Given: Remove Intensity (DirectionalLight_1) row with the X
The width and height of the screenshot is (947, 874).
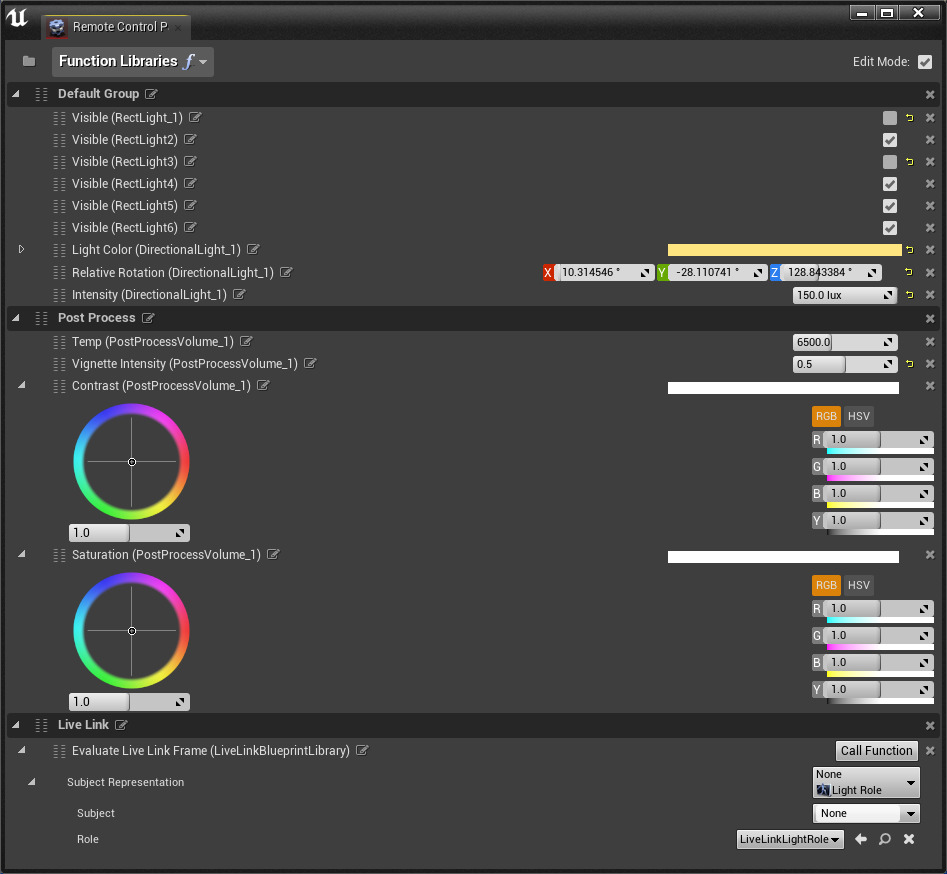Looking at the screenshot, I should click(930, 295).
